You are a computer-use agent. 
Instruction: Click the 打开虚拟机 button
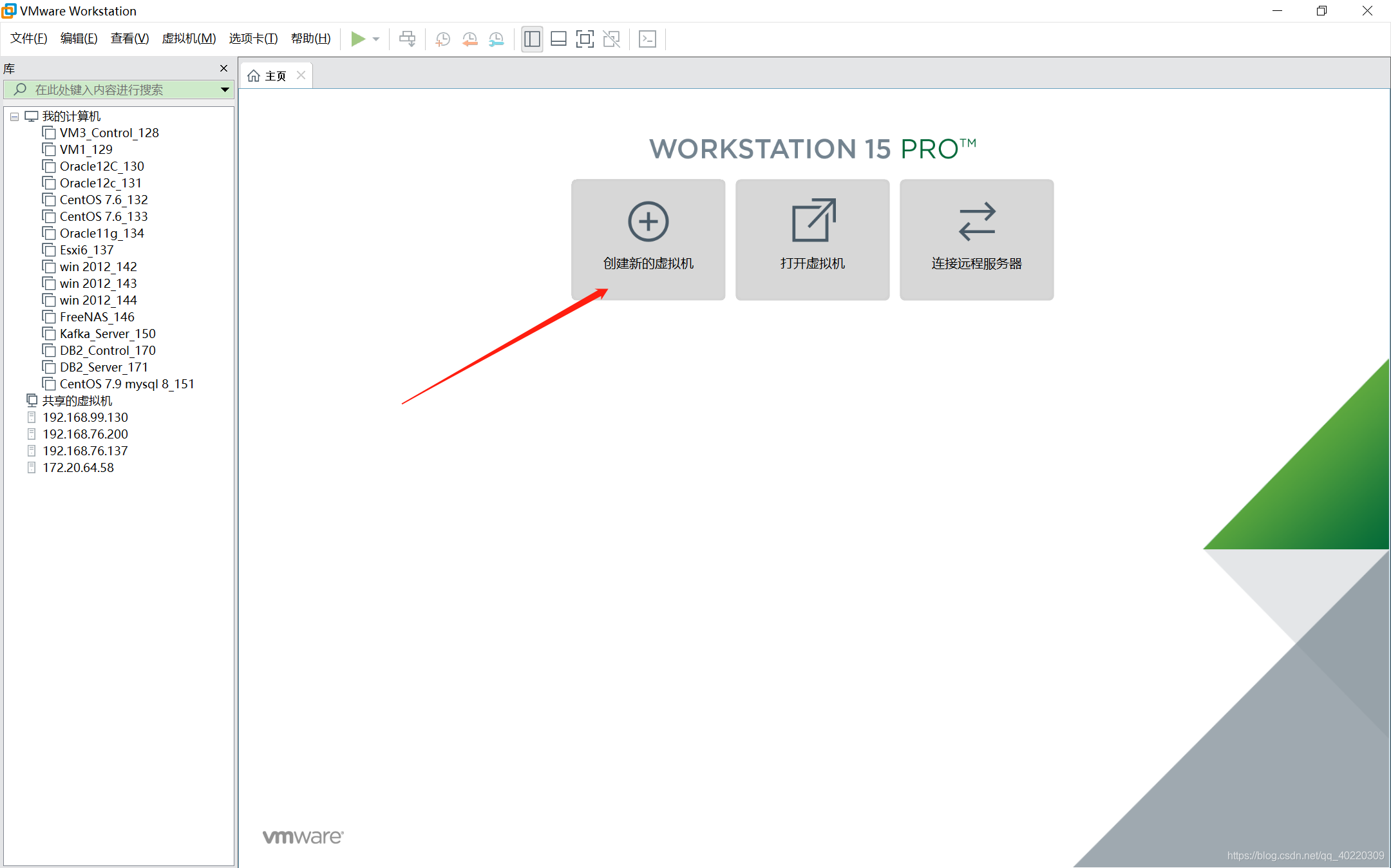click(812, 240)
